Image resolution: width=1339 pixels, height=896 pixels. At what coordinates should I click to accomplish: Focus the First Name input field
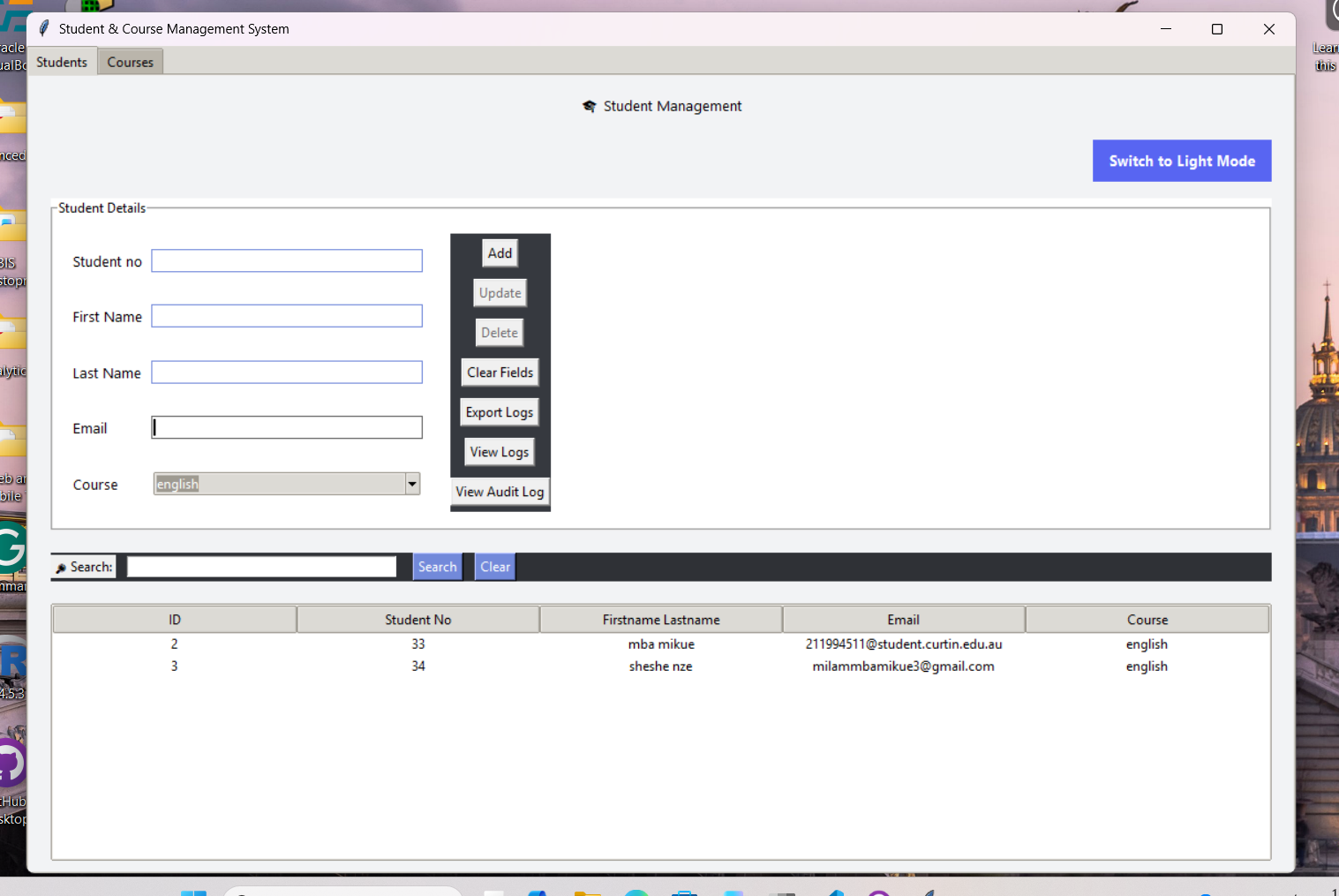(287, 316)
